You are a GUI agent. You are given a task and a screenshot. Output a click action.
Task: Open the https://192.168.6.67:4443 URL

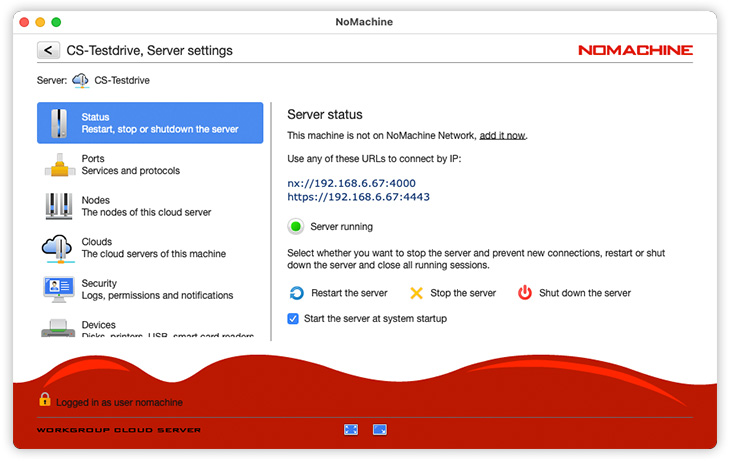coord(358,198)
